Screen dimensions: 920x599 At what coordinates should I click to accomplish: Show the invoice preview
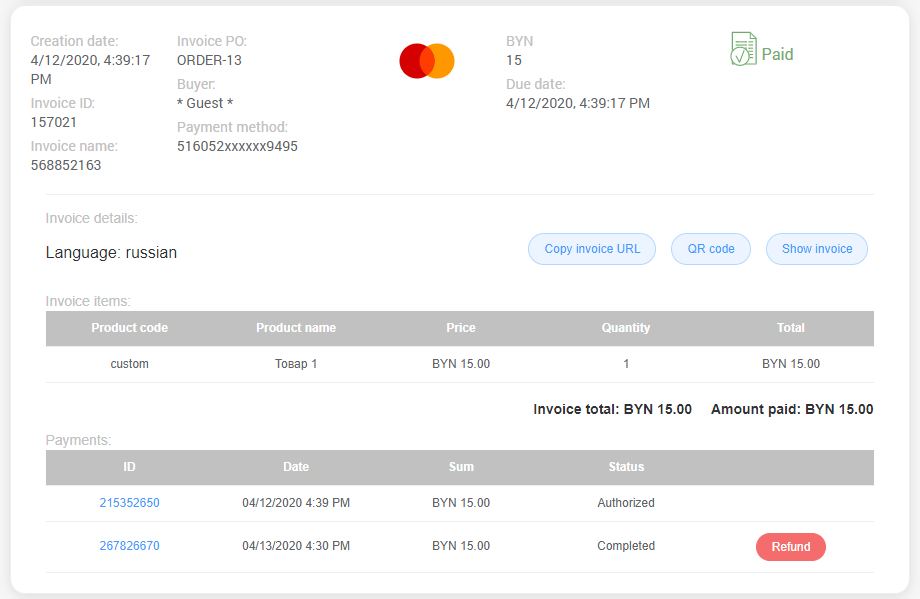(816, 248)
